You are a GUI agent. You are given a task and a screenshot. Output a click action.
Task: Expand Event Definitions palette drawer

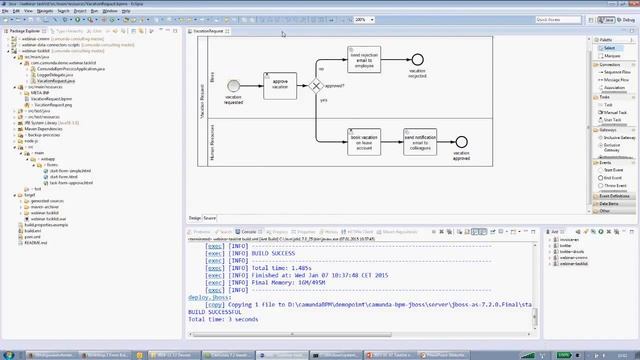point(613,196)
